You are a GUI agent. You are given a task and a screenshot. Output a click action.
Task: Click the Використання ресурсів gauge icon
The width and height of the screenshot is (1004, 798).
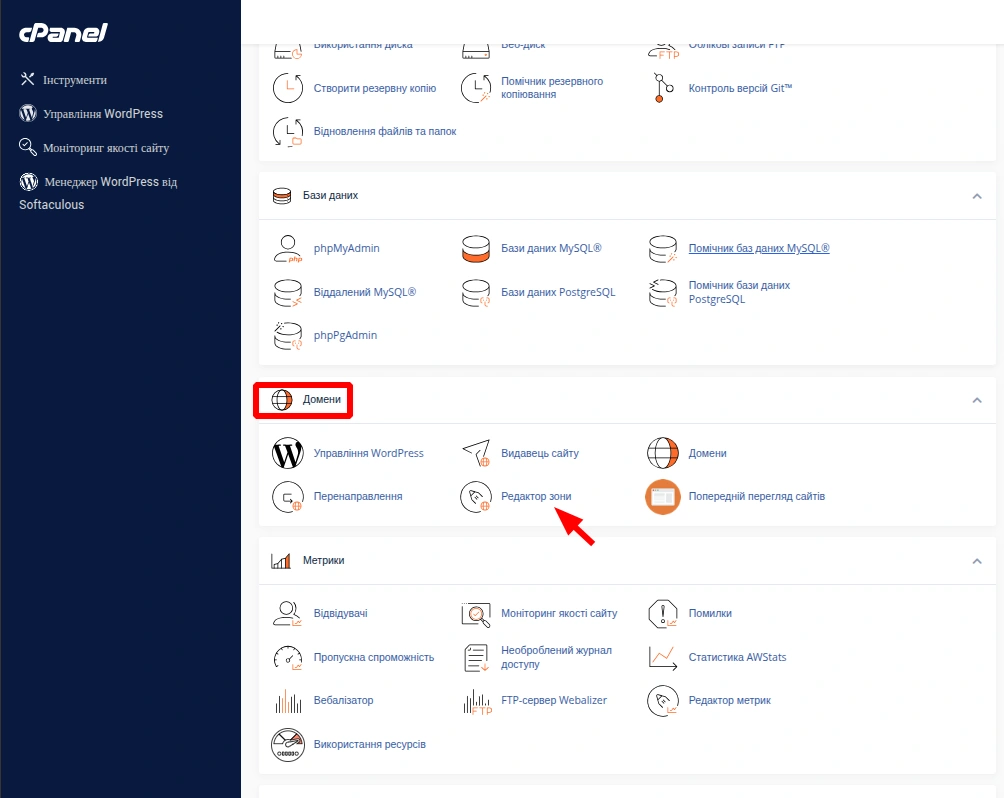287,744
